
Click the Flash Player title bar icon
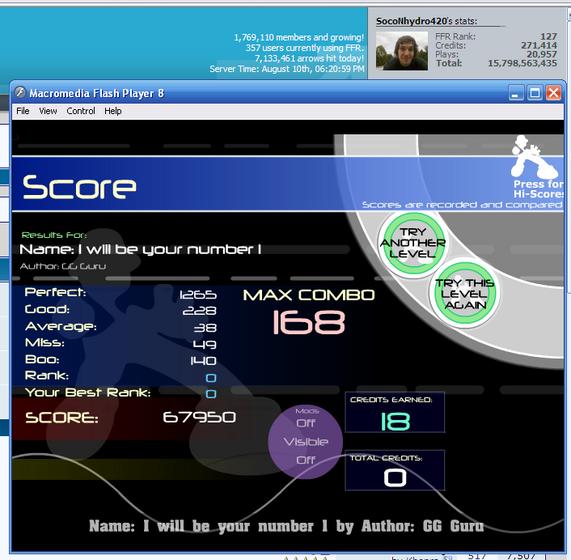click(x=20, y=92)
